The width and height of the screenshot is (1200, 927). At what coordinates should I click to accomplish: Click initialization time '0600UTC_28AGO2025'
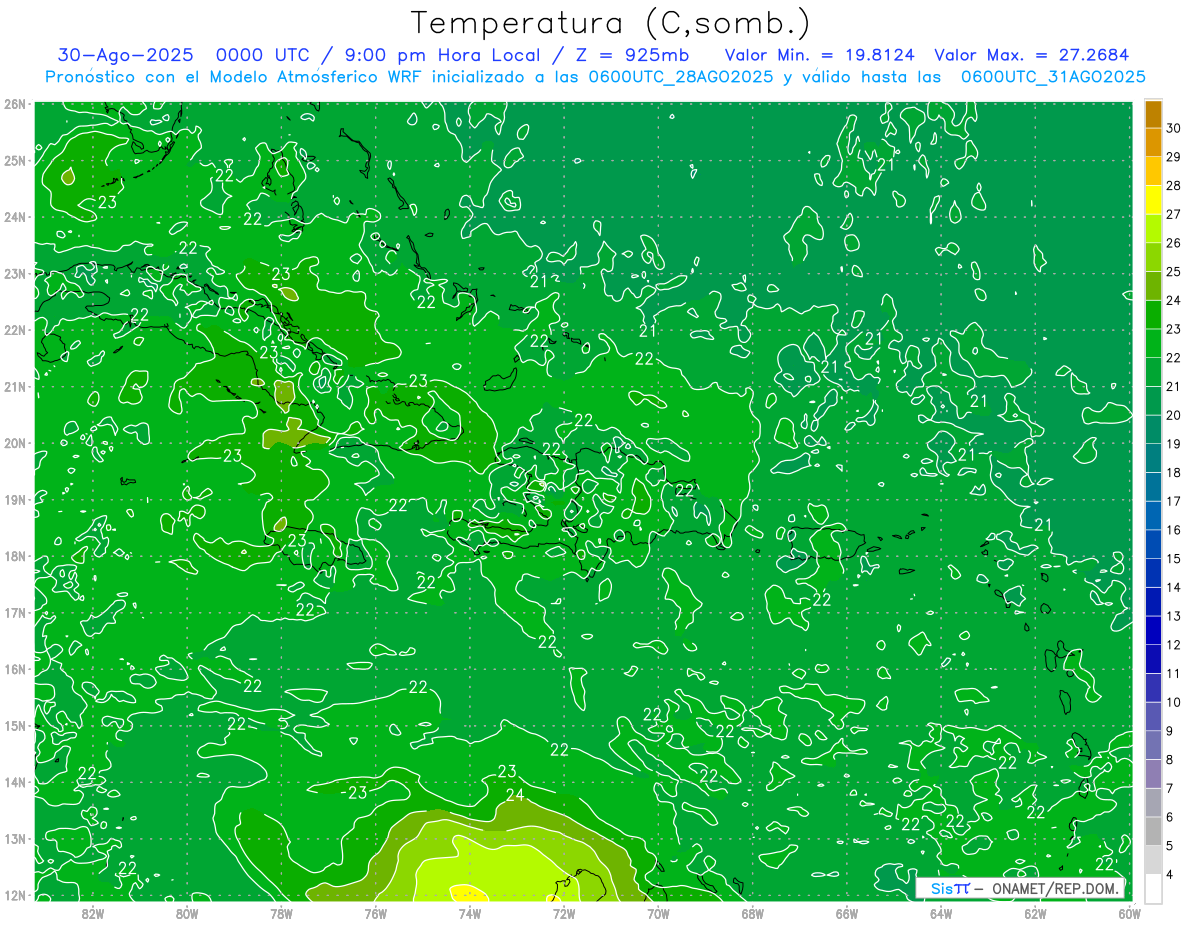click(x=681, y=77)
